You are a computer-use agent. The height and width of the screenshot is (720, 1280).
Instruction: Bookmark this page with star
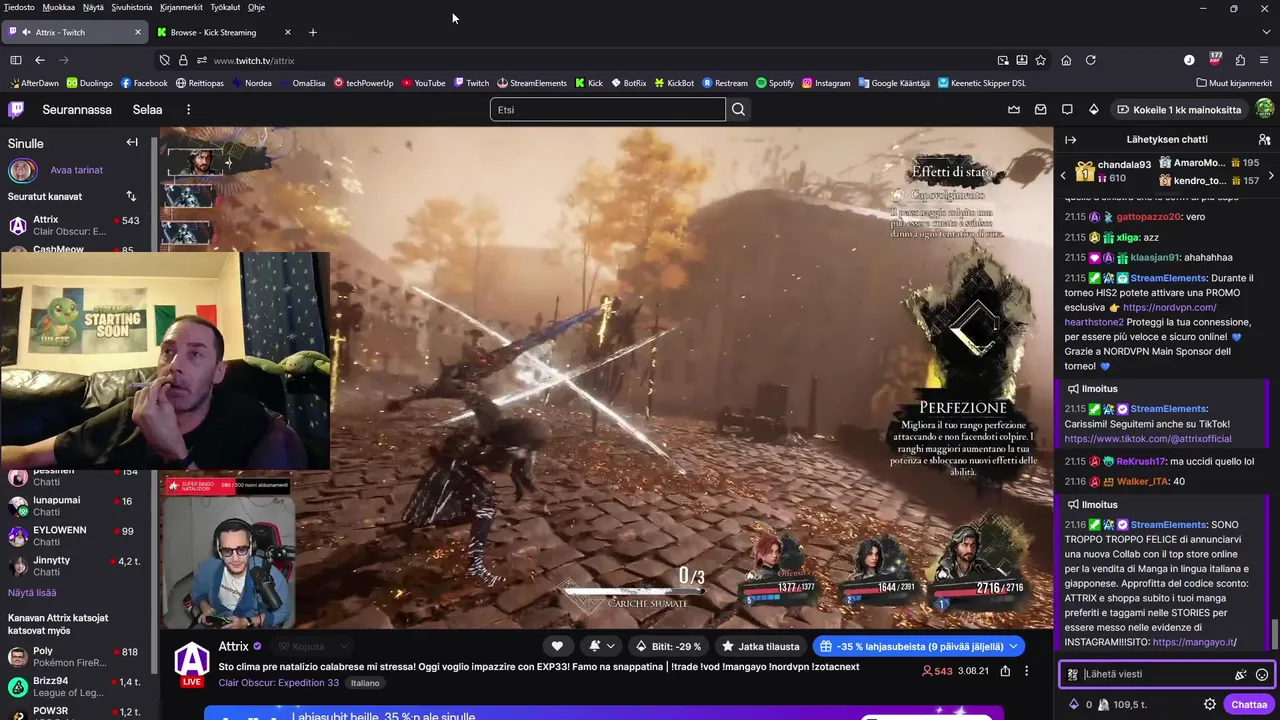[x=1040, y=60]
